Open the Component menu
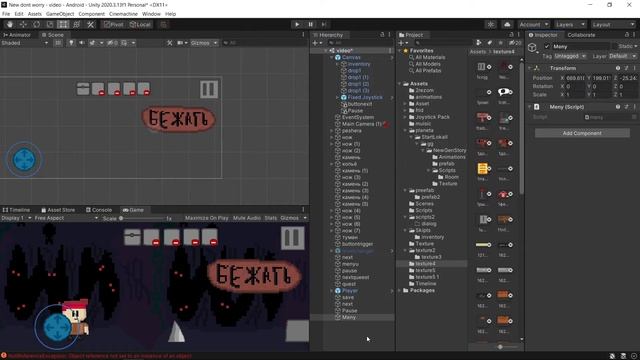 click(x=91, y=14)
